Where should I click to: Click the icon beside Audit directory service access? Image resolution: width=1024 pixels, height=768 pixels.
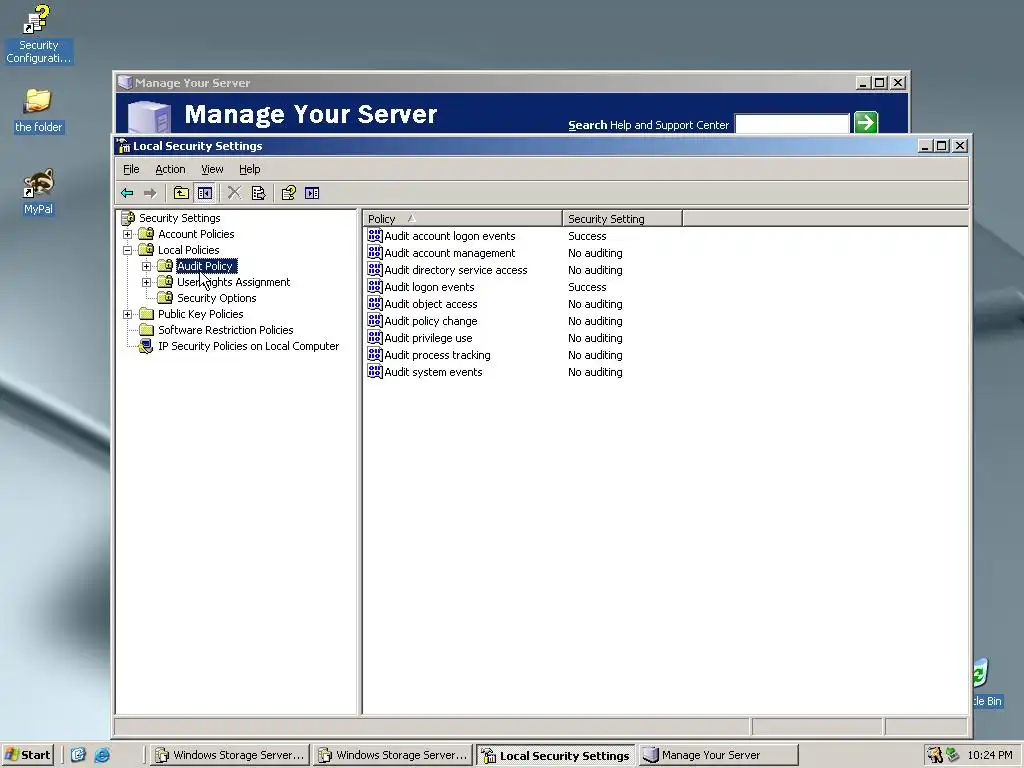pyautogui.click(x=375, y=270)
